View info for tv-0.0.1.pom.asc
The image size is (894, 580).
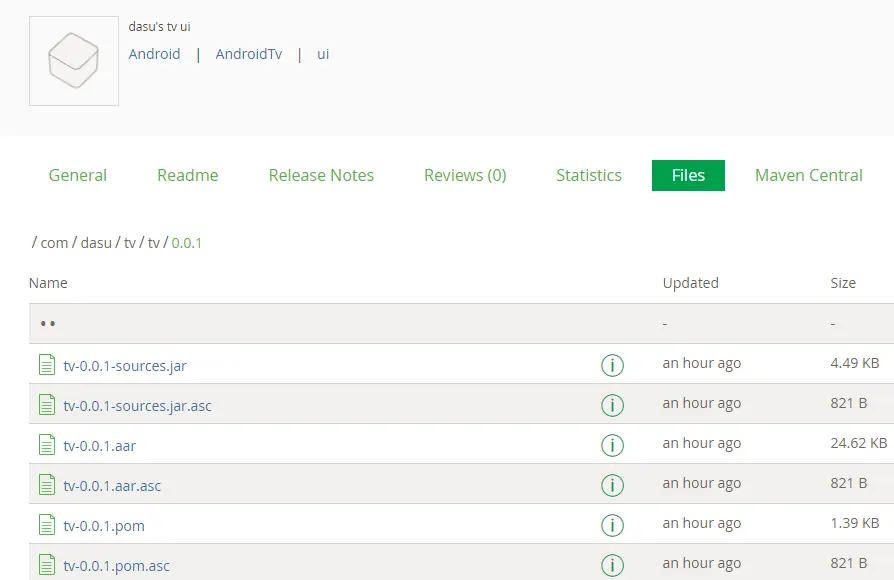tap(612, 565)
